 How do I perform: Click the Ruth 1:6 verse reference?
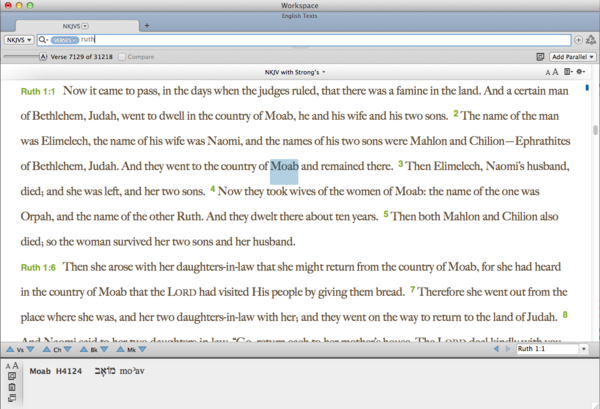click(38, 267)
